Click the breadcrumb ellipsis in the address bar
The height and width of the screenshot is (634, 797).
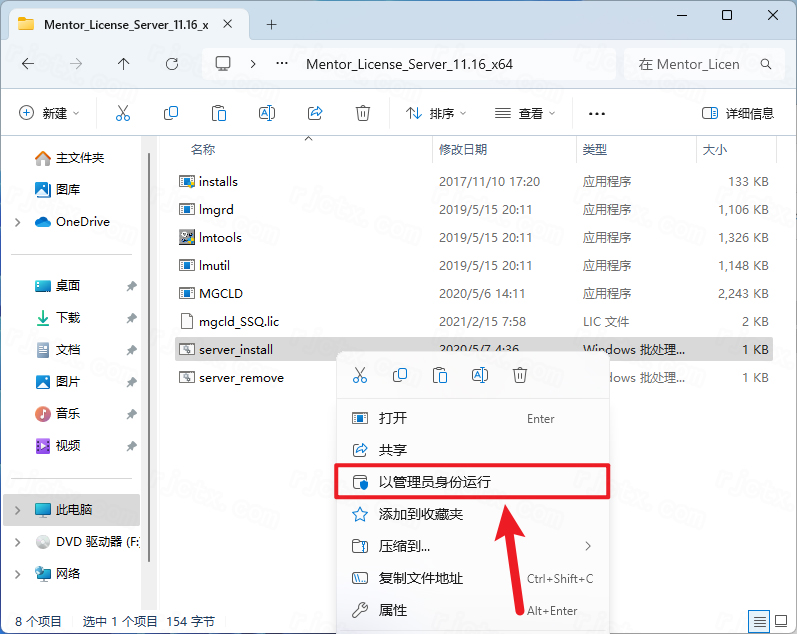[282, 64]
